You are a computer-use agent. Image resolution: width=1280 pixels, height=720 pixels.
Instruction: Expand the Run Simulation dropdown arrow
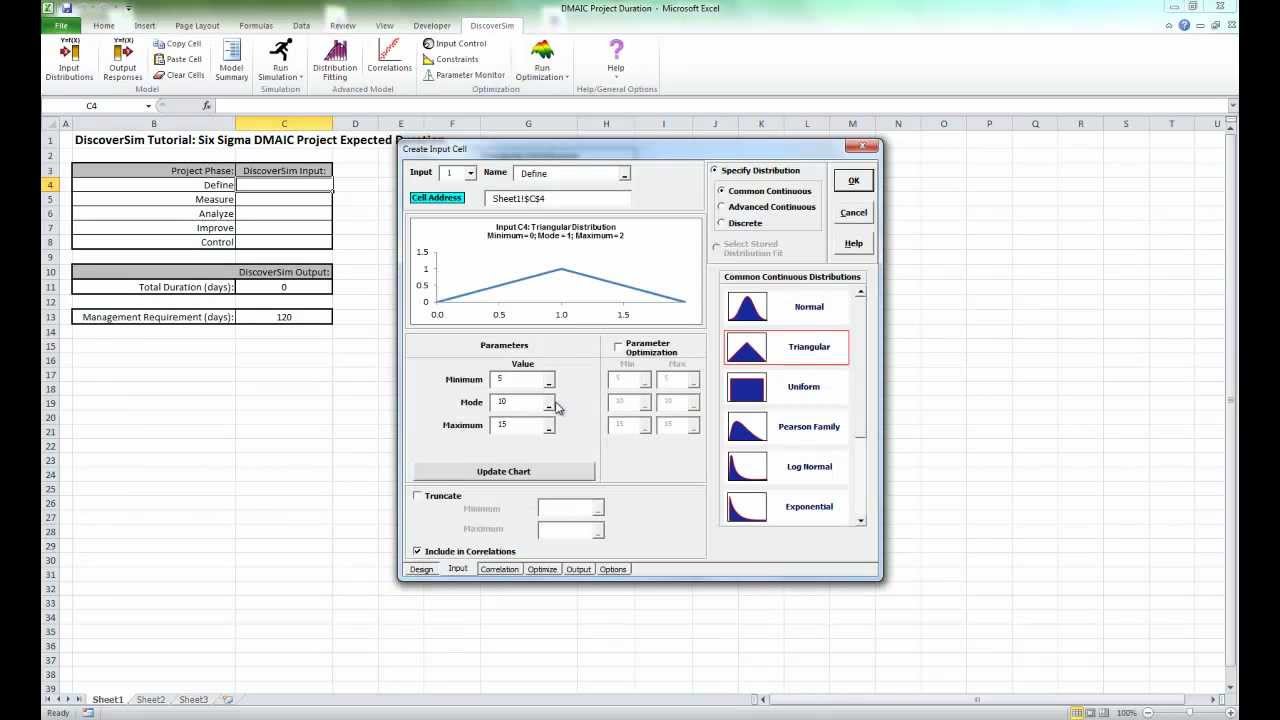click(301, 78)
